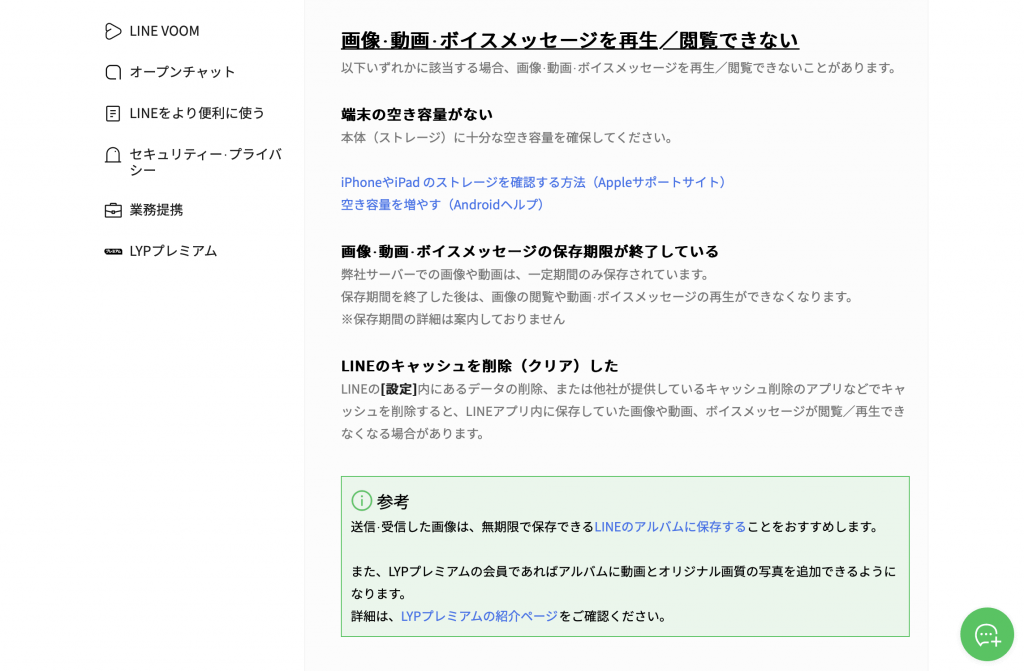The height and width of the screenshot is (671, 1024).
Task: Click the note ※保存期間の詳細は案内しておりません
Action: point(453,319)
